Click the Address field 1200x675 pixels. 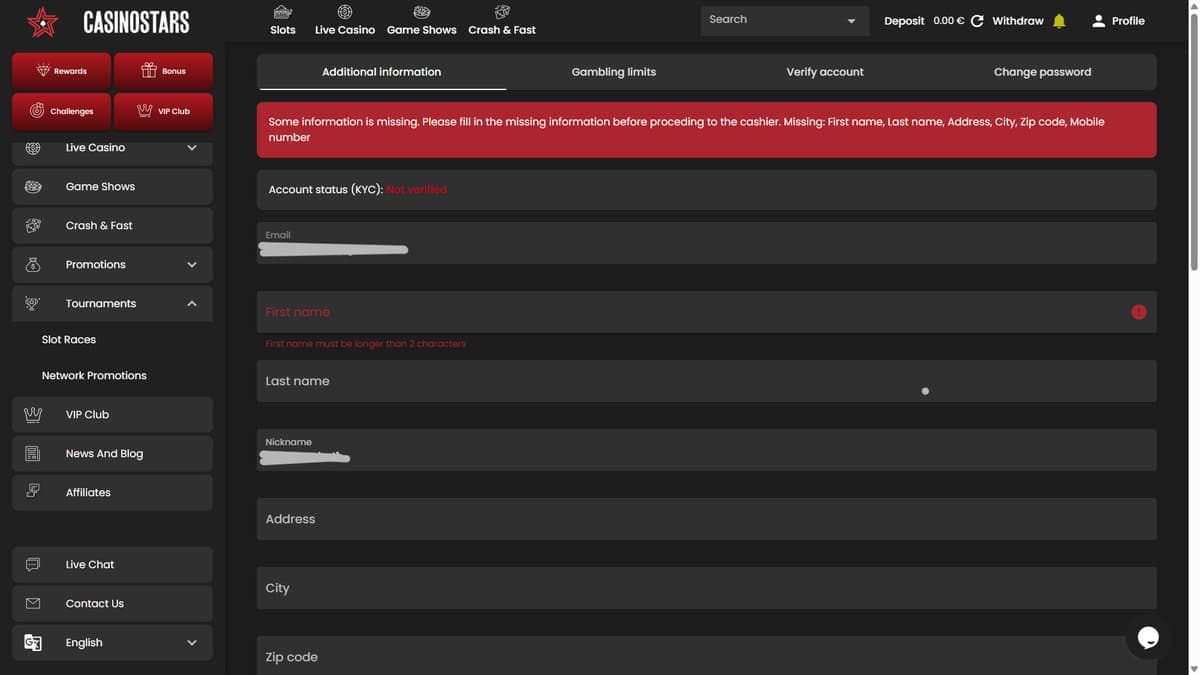coord(706,519)
